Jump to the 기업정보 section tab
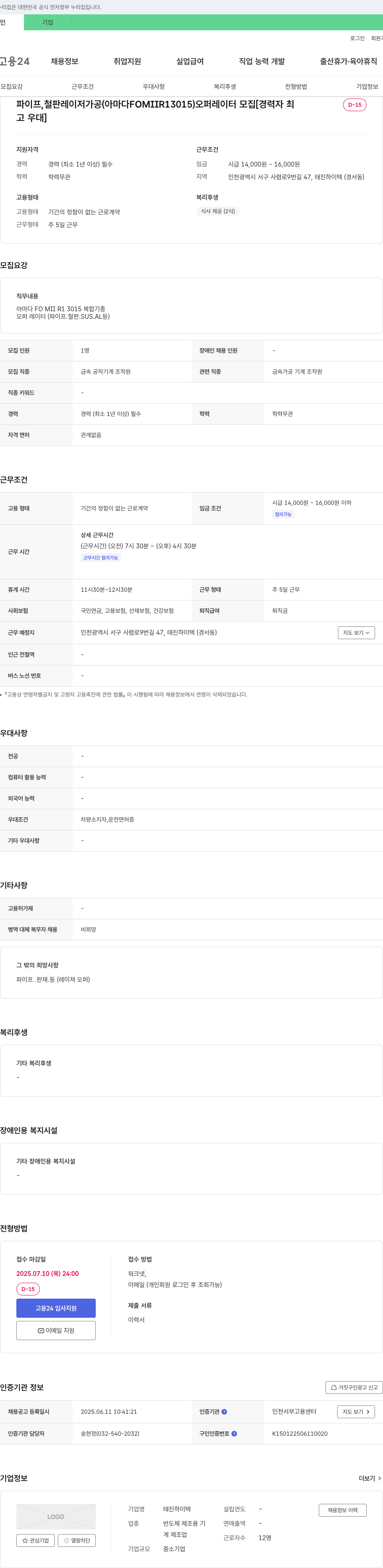The height and width of the screenshot is (1568, 383). 367,86
